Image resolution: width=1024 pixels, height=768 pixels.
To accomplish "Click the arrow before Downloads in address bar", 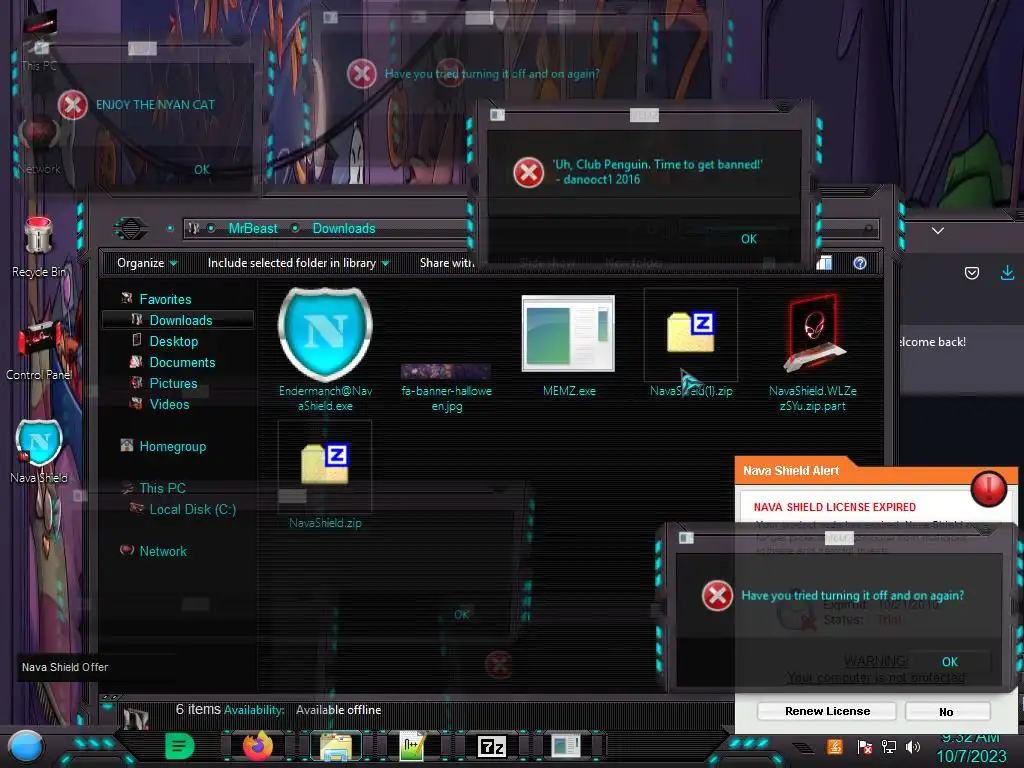I will click(x=295, y=229).
